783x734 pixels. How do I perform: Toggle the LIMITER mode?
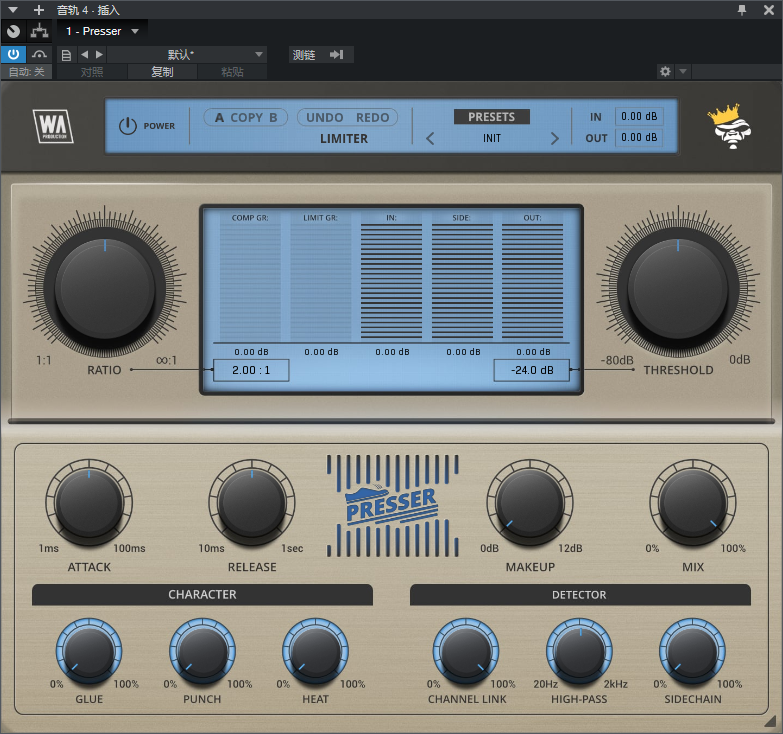click(344, 139)
